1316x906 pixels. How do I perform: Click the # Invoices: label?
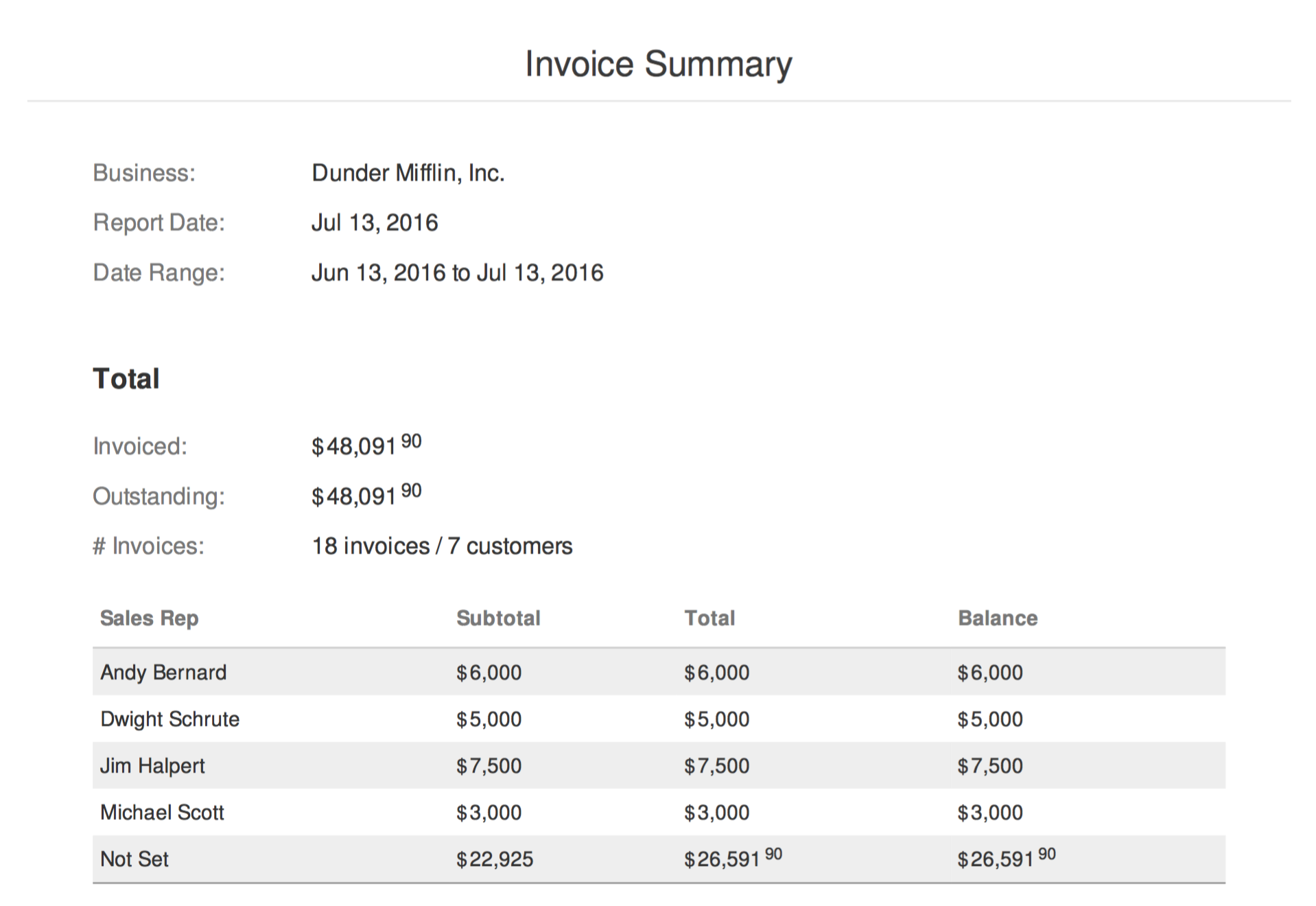click(149, 546)
